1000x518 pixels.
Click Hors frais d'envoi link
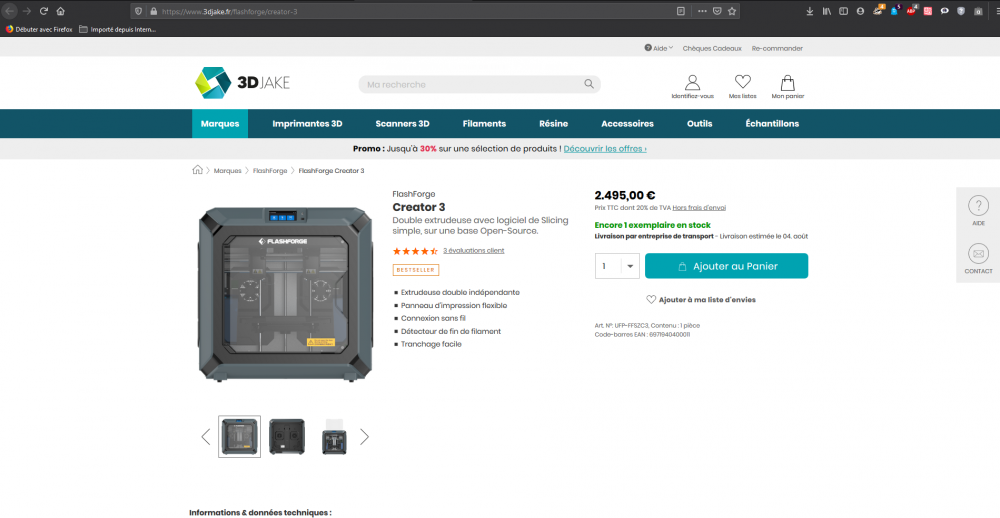(699, 207)
